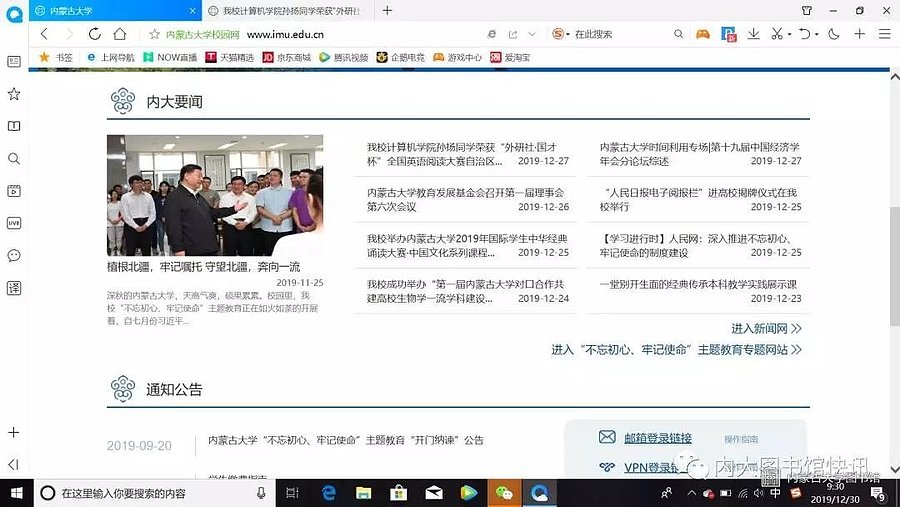Add a sidebar app with the plus icon

pyautogui.click(x=14, y=432)
